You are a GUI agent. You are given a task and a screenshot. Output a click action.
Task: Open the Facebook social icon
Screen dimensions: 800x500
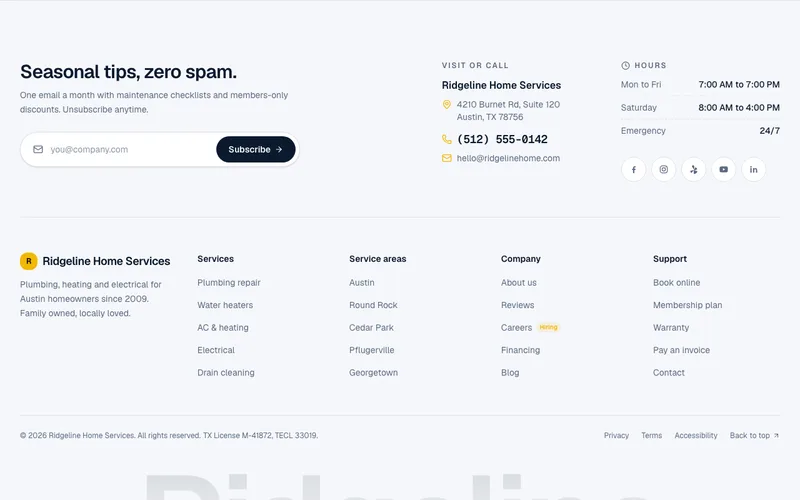click(x=633, y=169)
